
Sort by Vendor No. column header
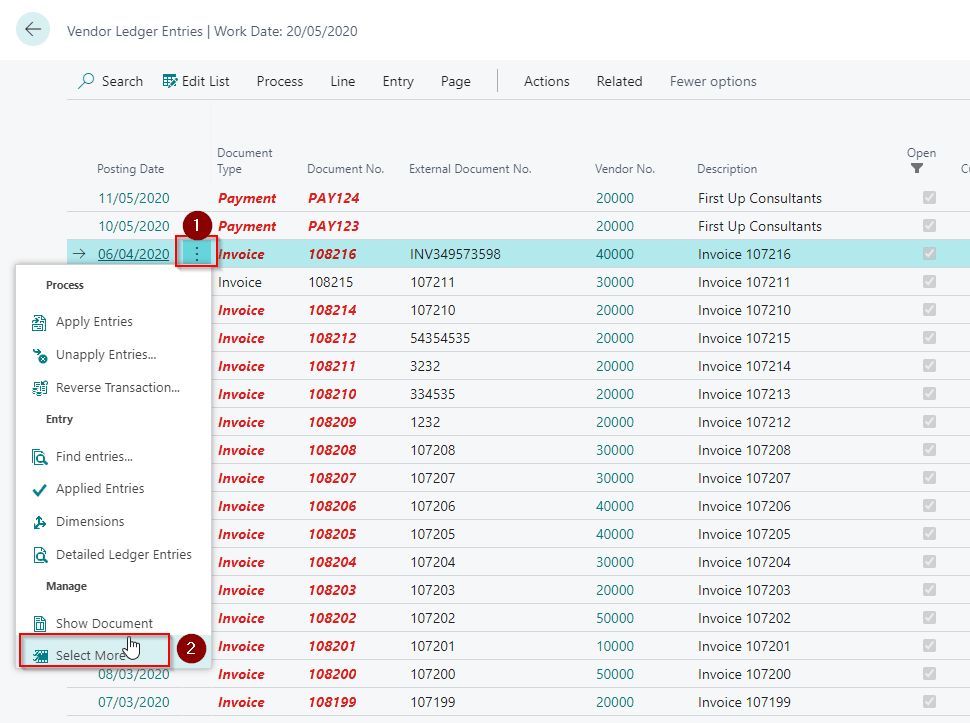[624, 169]
